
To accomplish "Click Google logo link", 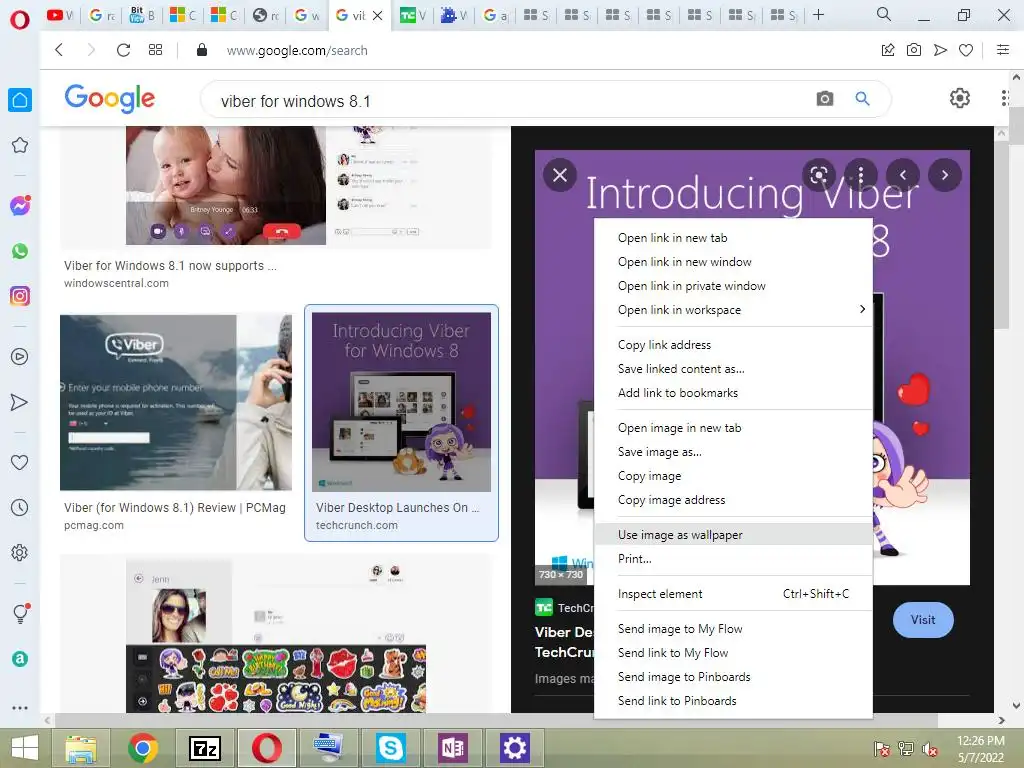I will (x=110, y=99).
